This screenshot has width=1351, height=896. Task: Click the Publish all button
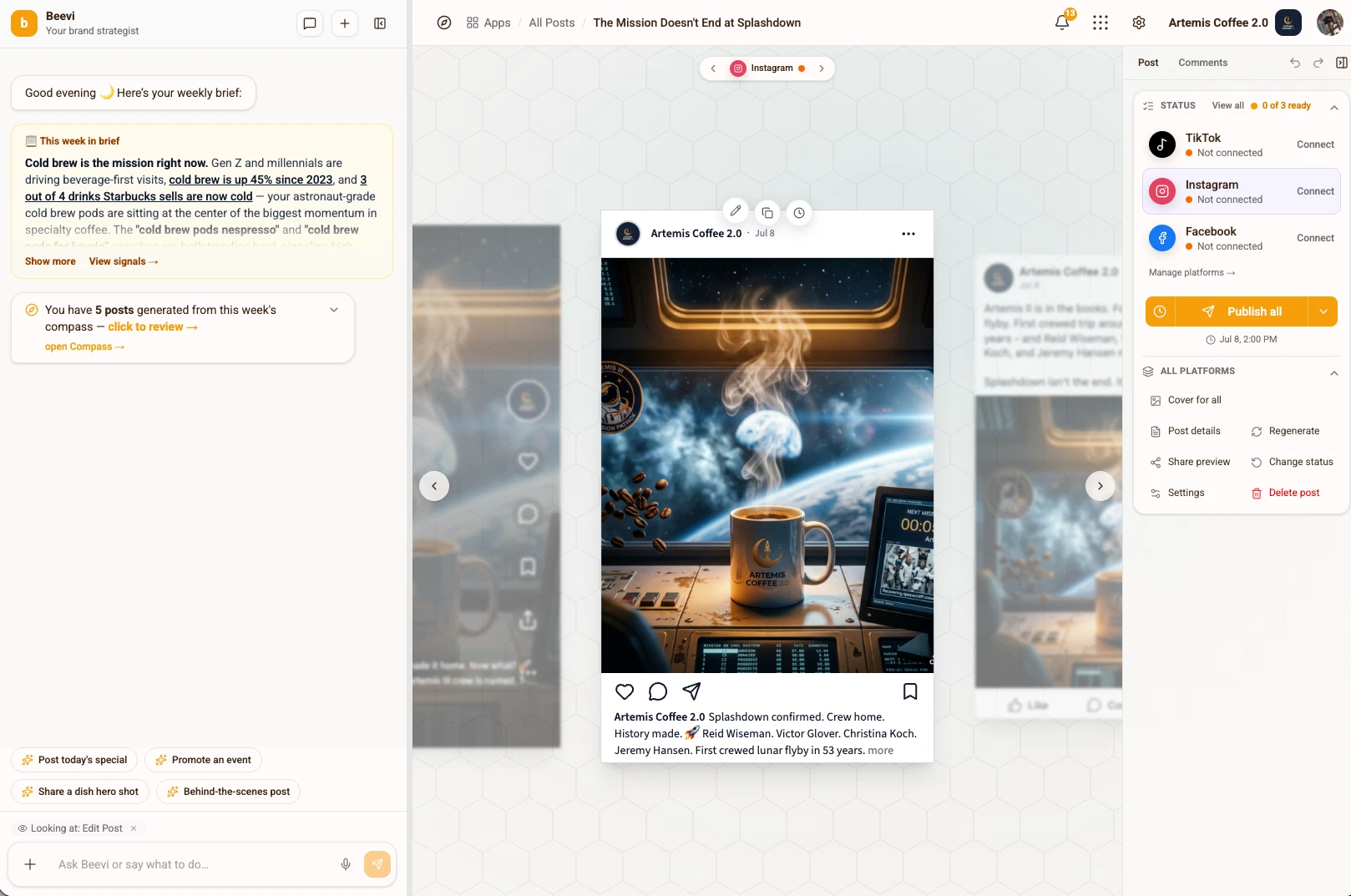(x=1242, y=311)
